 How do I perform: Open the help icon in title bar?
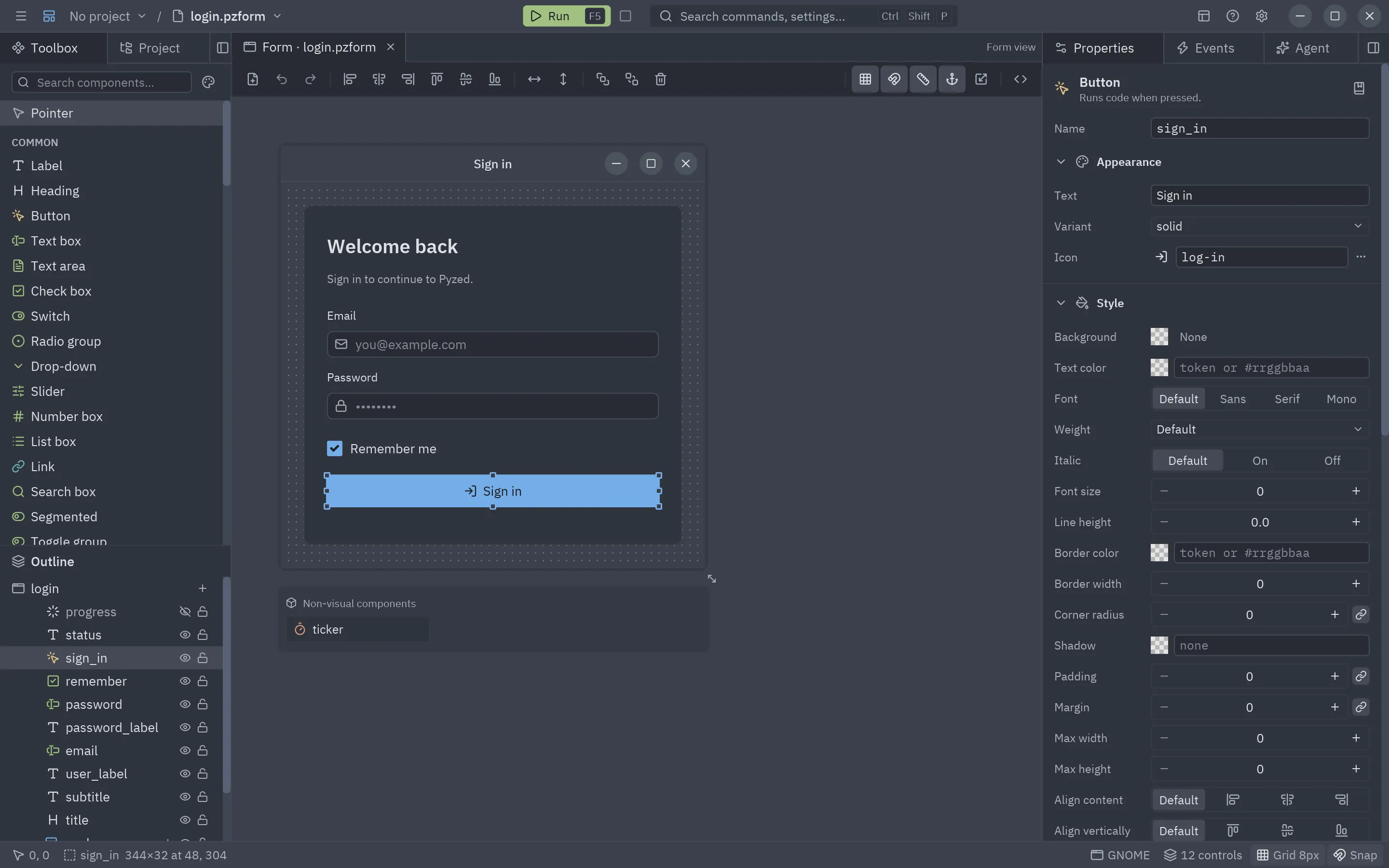(x=1232, y=16)
